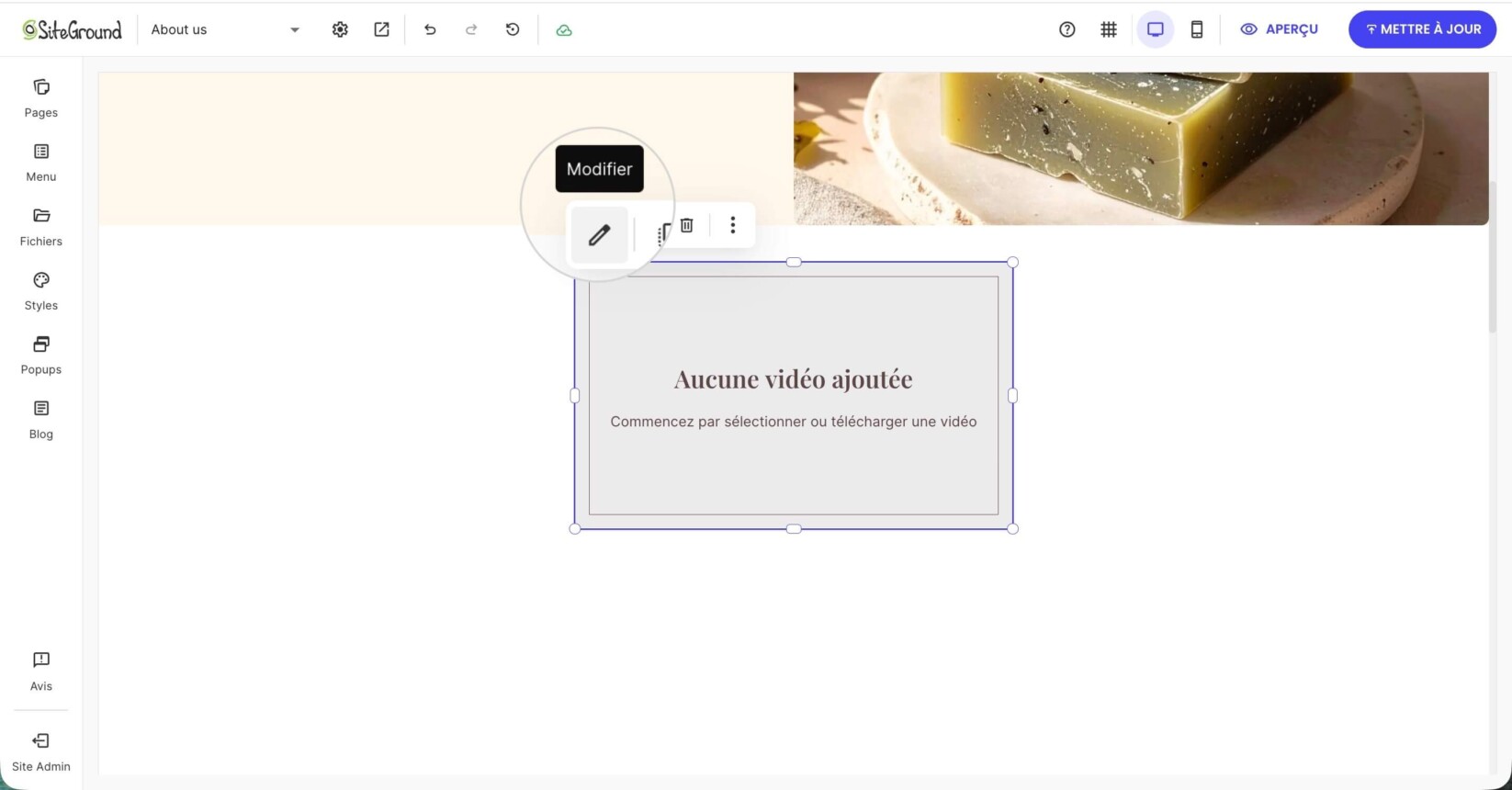The image size is (1512, 790).
Task: Switch to mobile view
Action: (x=1197, y=29)
